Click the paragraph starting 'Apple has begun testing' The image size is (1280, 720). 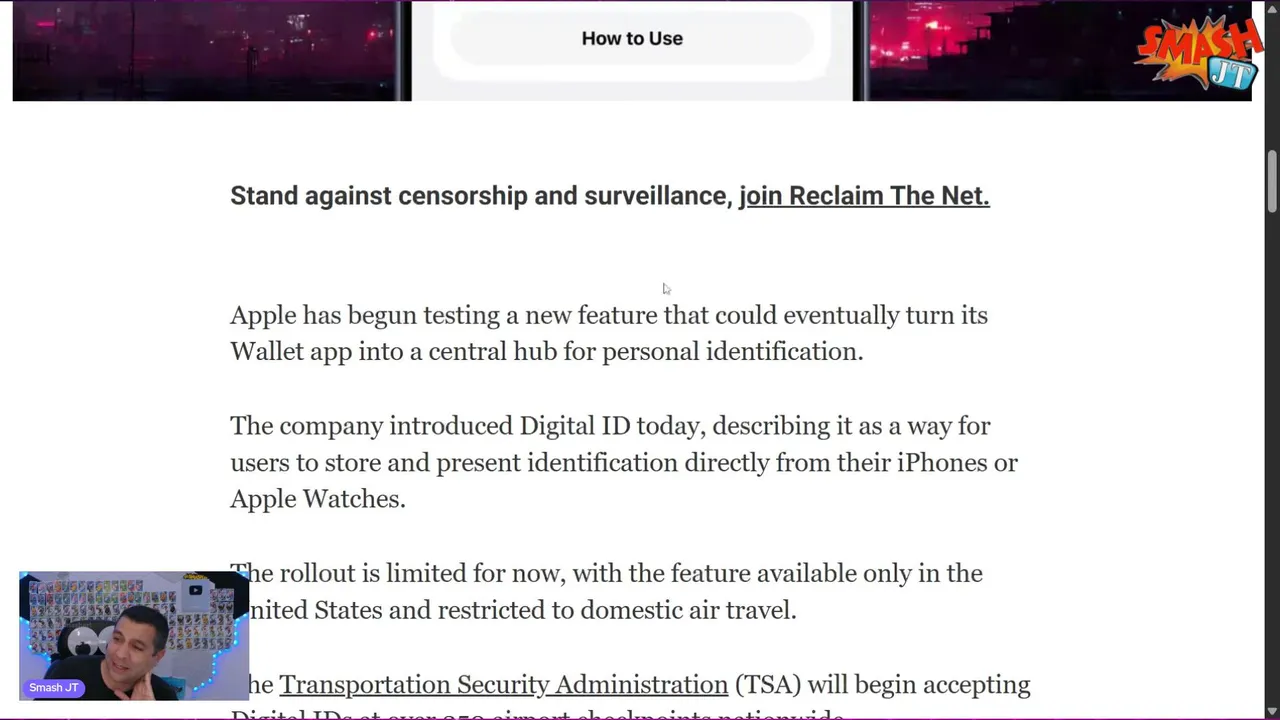(x=608, y=333)
